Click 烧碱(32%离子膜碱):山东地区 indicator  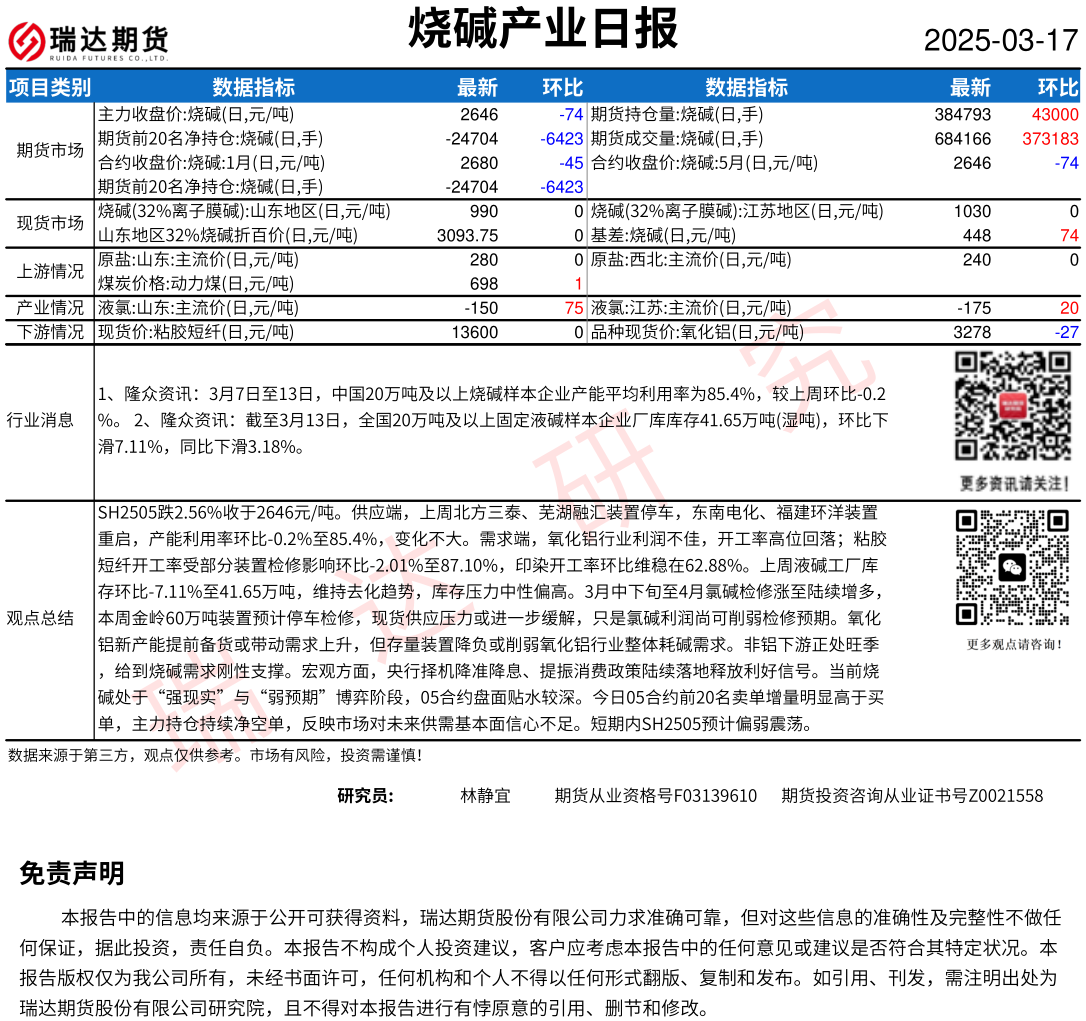244,211
